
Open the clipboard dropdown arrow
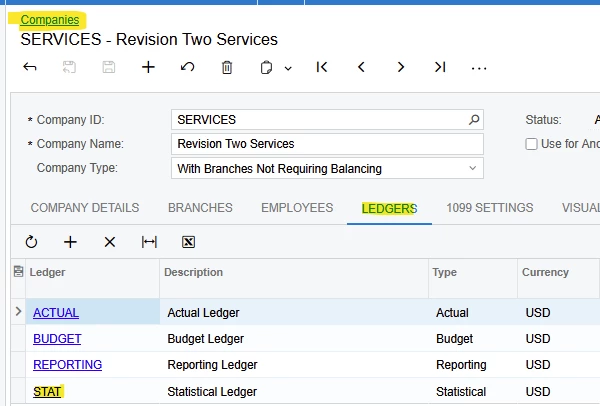coord(288,68)
